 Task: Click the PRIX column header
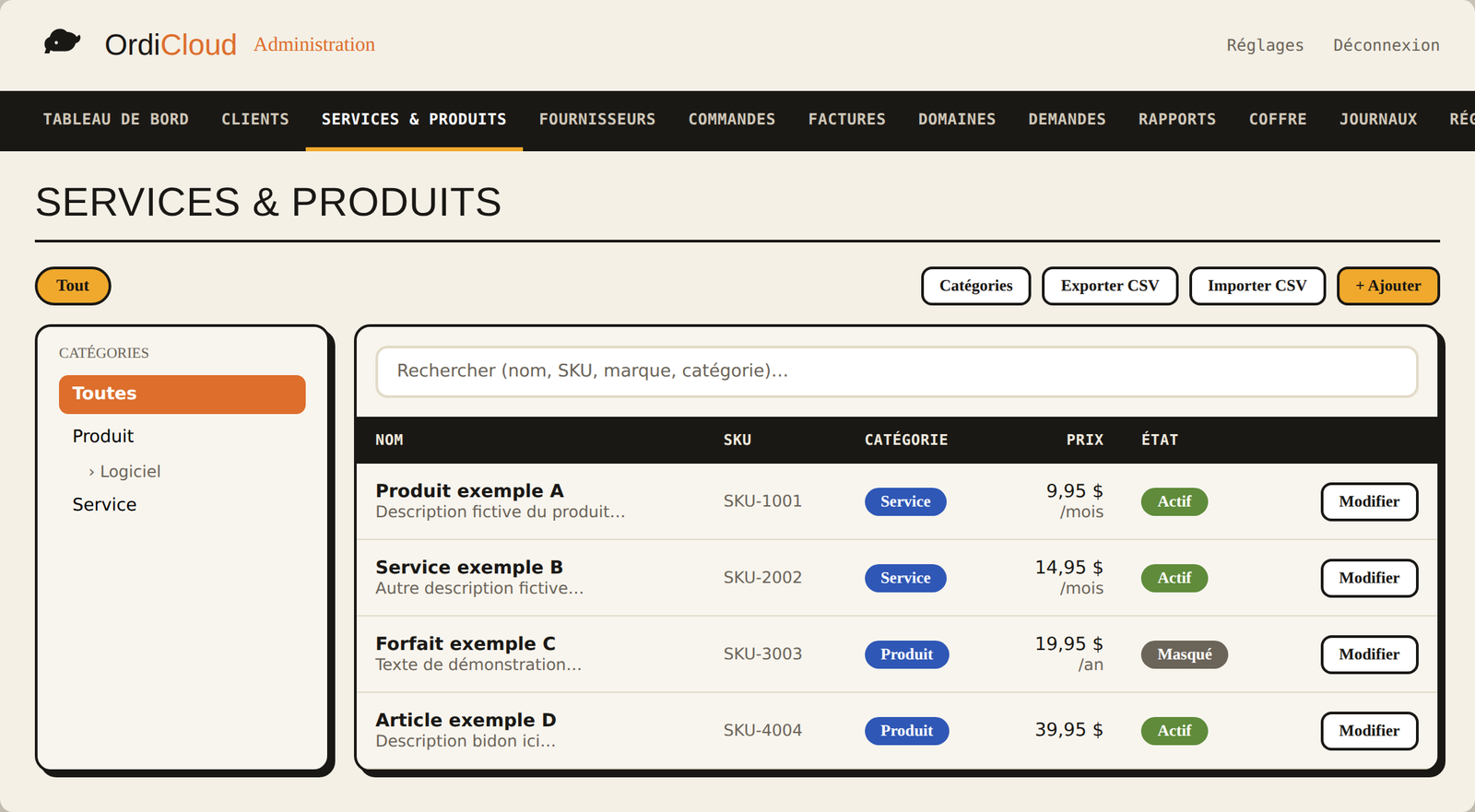(1085, 440)
